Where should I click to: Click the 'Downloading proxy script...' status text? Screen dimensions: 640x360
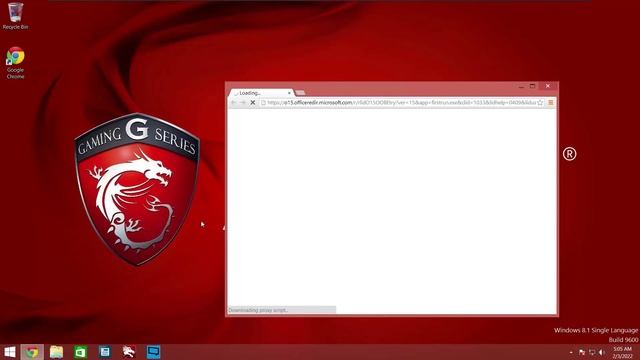click(258, 310)
